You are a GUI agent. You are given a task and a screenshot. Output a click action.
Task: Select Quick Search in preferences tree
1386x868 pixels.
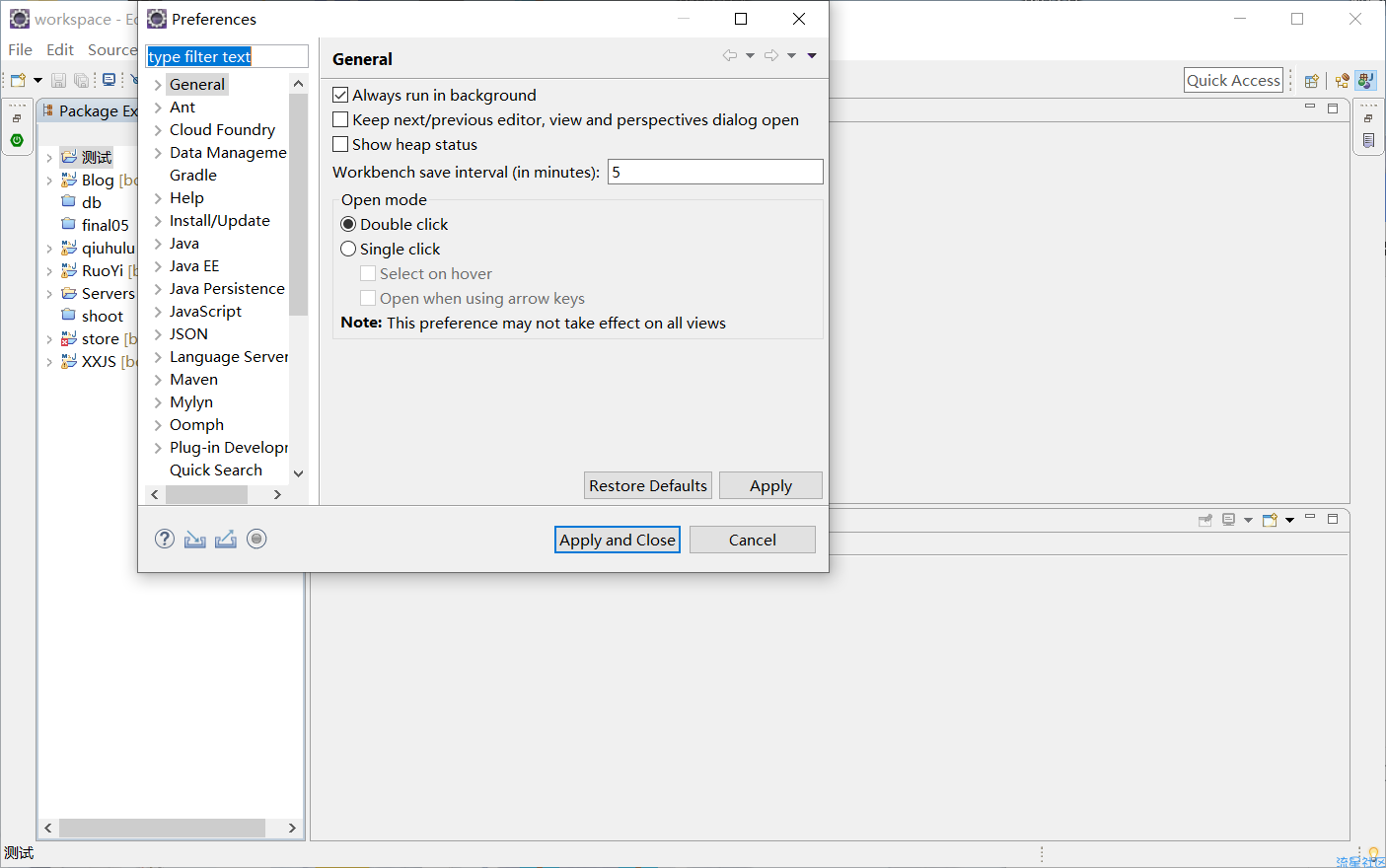click(x=216, y=470)
